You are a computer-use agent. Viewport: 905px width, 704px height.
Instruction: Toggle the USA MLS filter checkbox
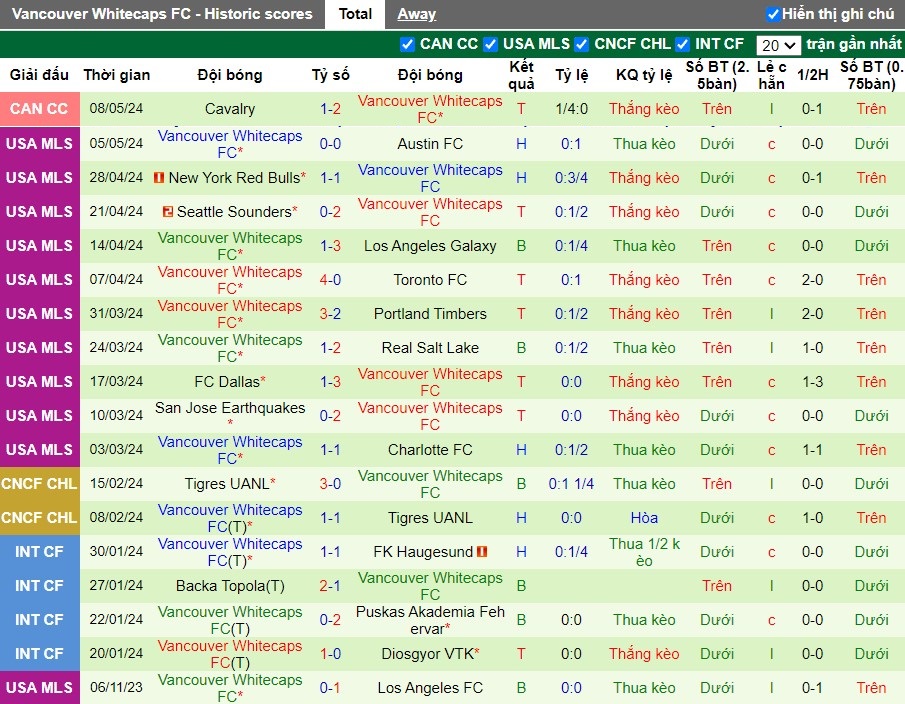point(491,44)
